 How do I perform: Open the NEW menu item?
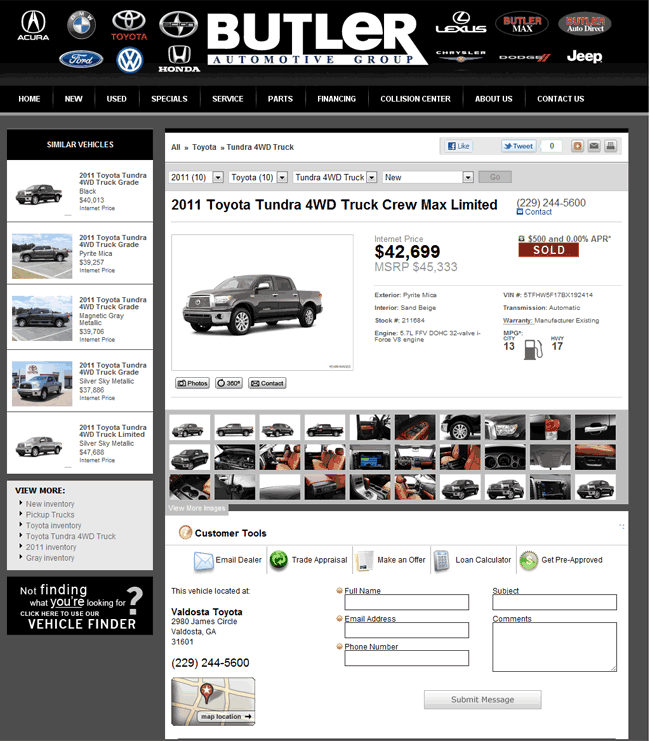click(73, 99)
